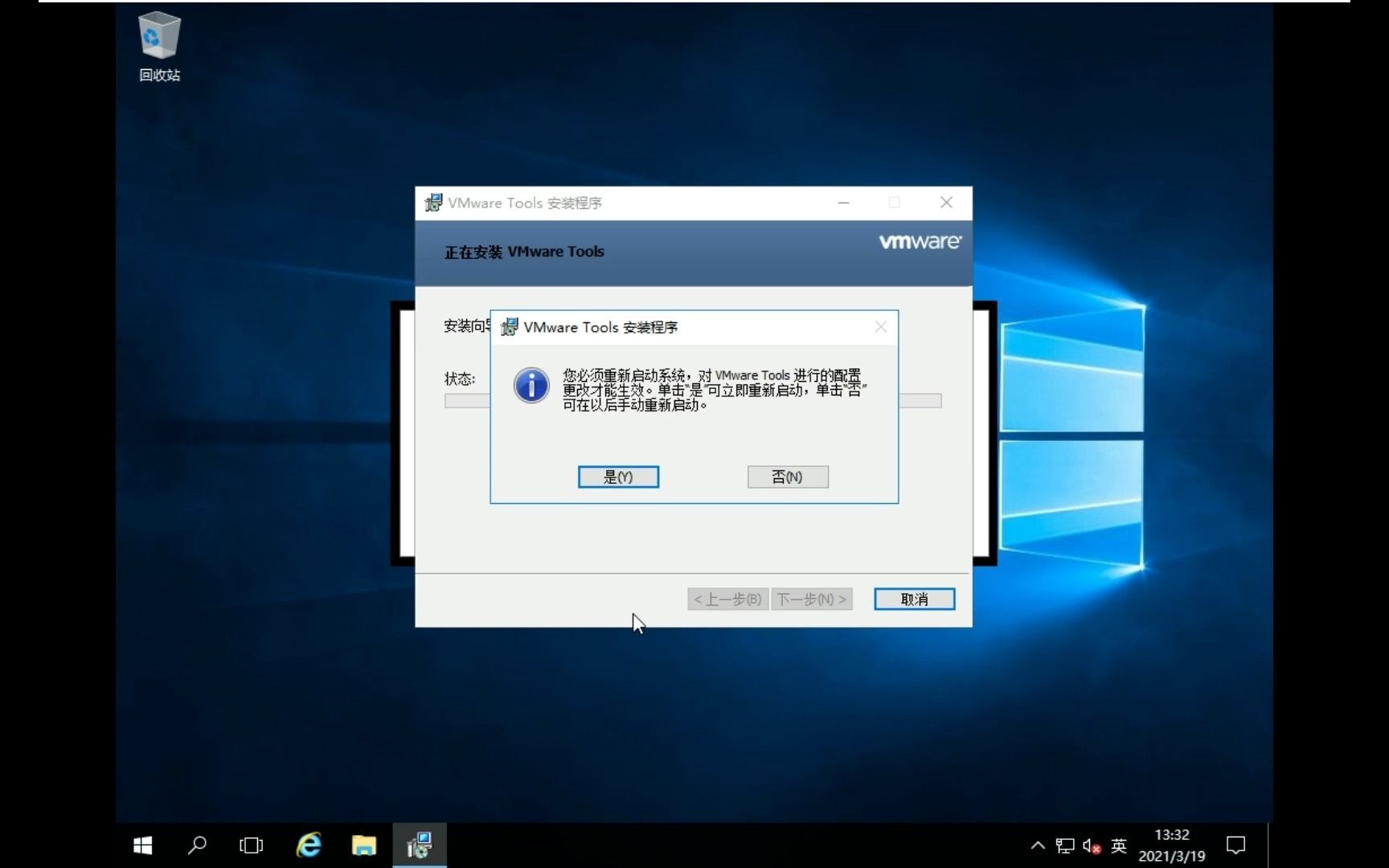This screenshot has width=1389, height=868.
Task: Click the 是(Y) button to restart now
Action: pyautogui.click(x=618, y=477)
